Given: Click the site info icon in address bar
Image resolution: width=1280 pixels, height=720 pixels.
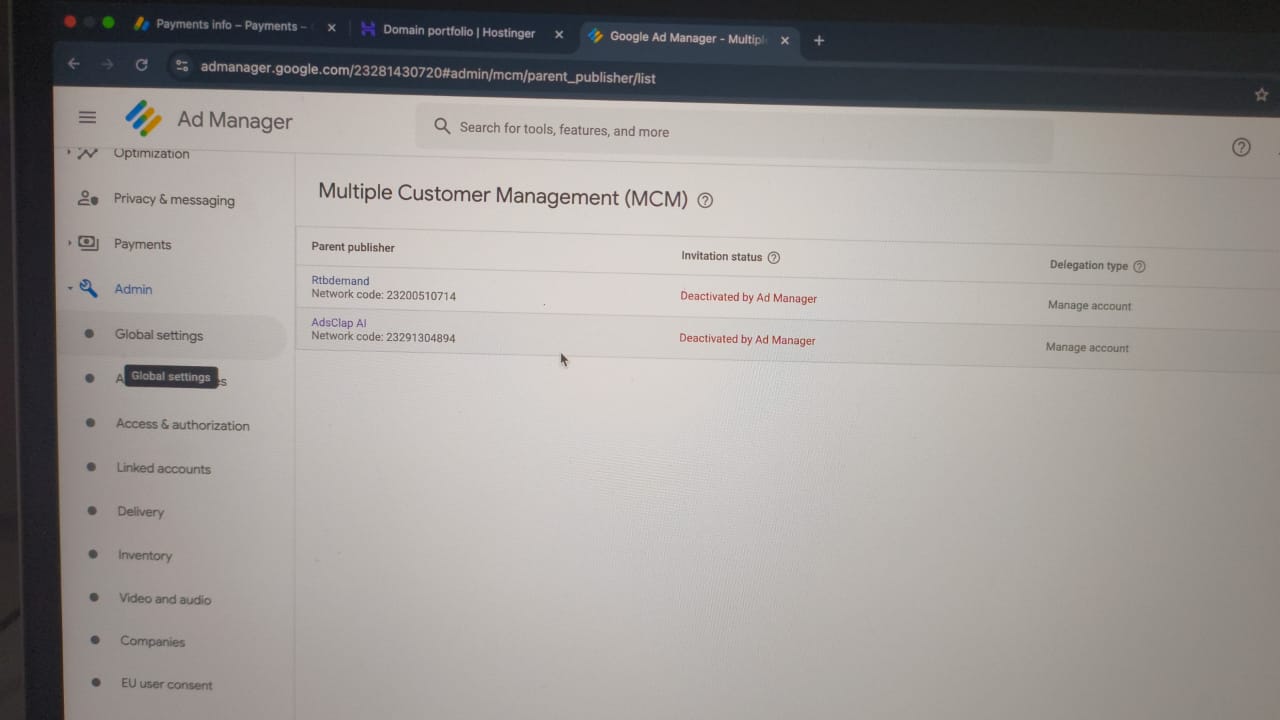Looking at the screenshot, I should 181,66.
